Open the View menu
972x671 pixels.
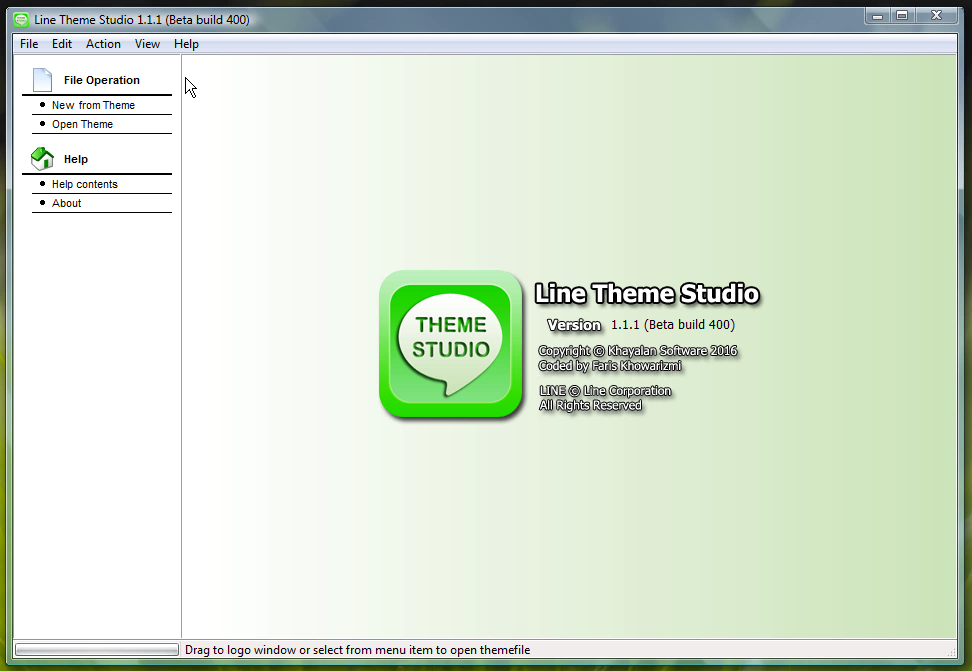tap(147, 44)
